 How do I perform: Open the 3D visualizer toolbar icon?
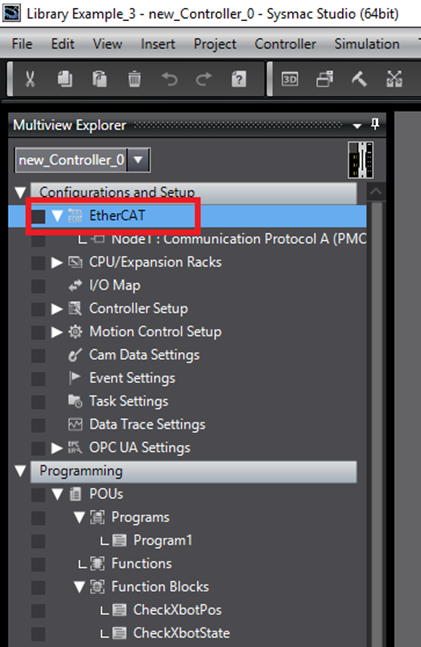point(290,78)
